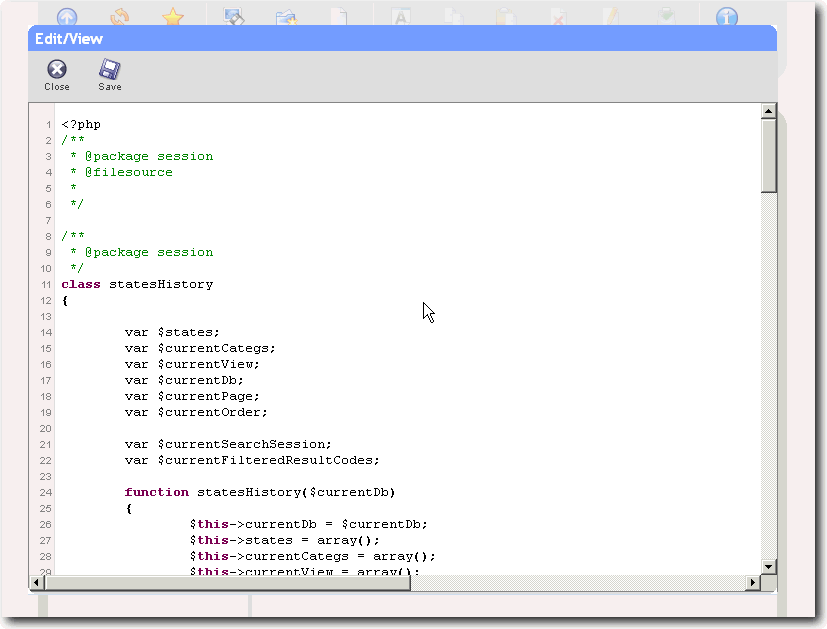The image size is (827, 629).
Task: Click the 'var $currentOrder;' line
Action: tap(196, 412)
